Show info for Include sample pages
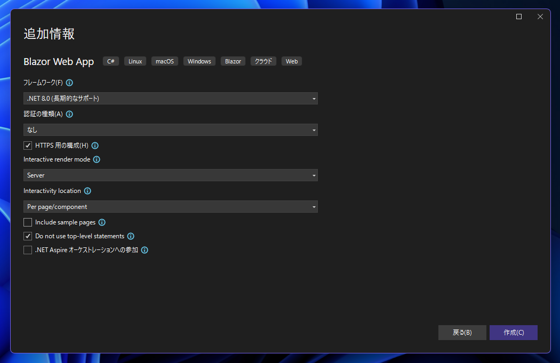This screenshot has height=363, width=560. click(x=102, y=222)
